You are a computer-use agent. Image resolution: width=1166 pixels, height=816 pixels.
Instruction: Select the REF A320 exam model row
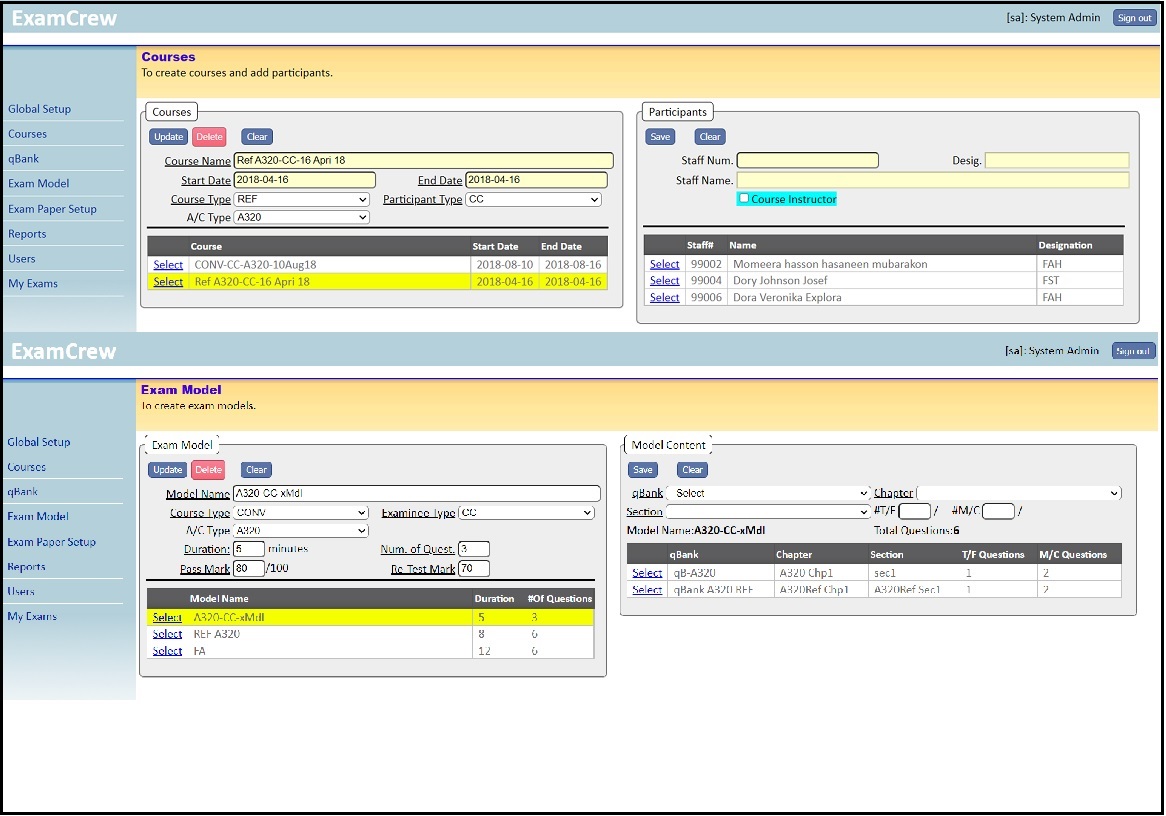click(167, 634)
